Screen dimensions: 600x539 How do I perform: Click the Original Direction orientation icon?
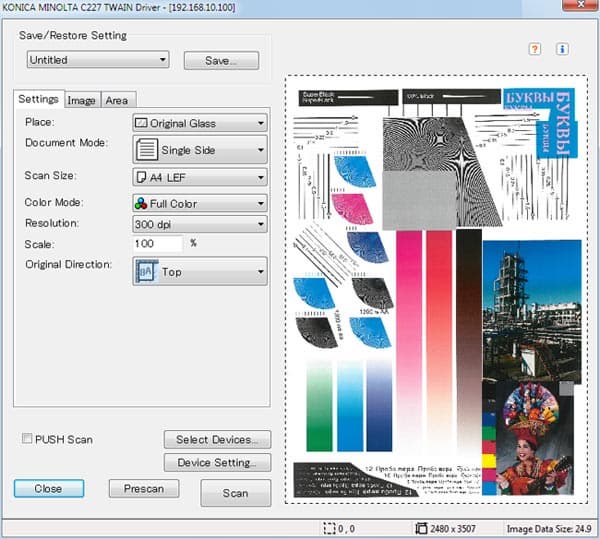pyautogui.click(x=147, y=272)
